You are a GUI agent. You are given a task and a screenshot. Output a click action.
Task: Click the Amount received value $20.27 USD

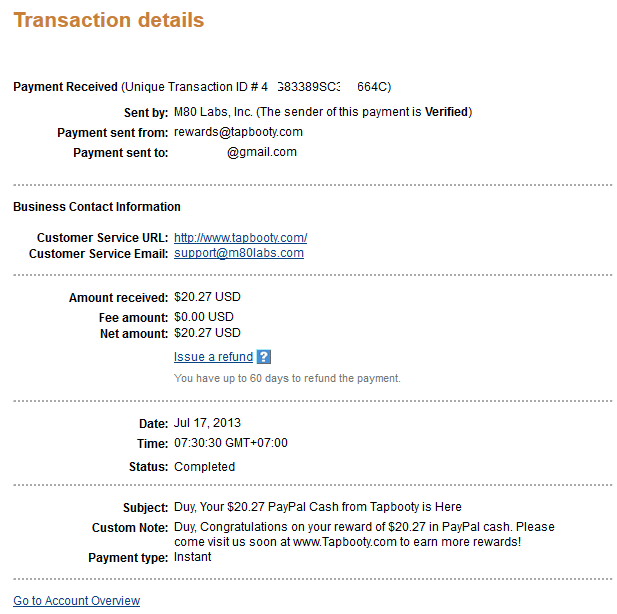(207, 297)
